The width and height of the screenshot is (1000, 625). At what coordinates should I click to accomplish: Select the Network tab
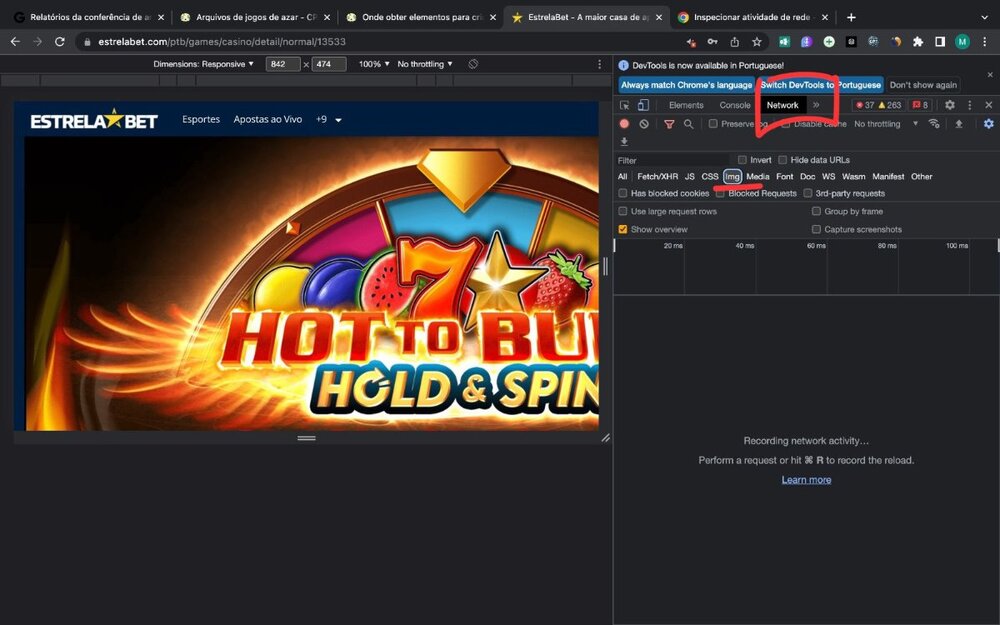coord(783,105)
